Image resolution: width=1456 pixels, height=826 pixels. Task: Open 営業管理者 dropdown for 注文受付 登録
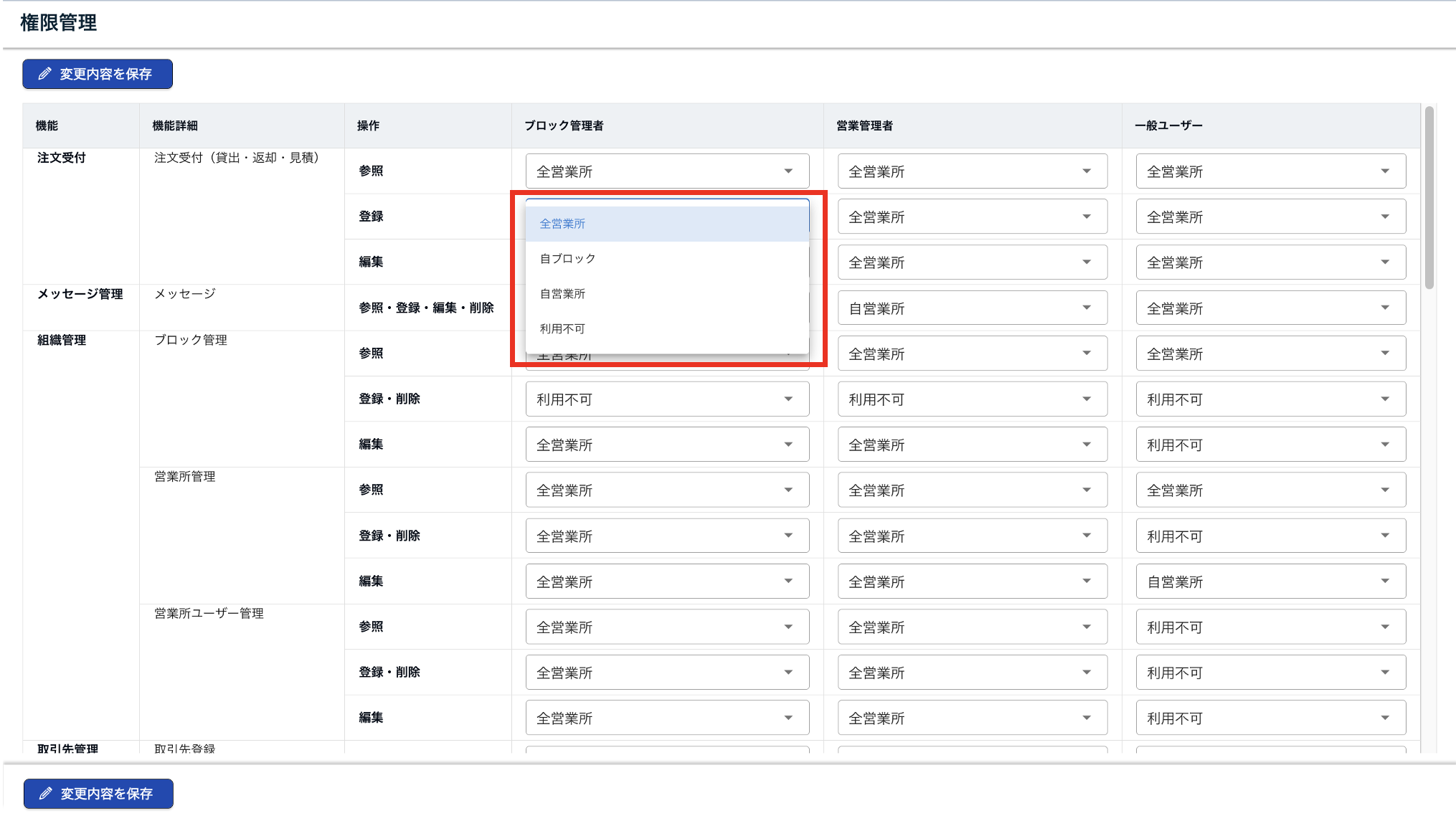pyautogui.click(x=973, y=217)
